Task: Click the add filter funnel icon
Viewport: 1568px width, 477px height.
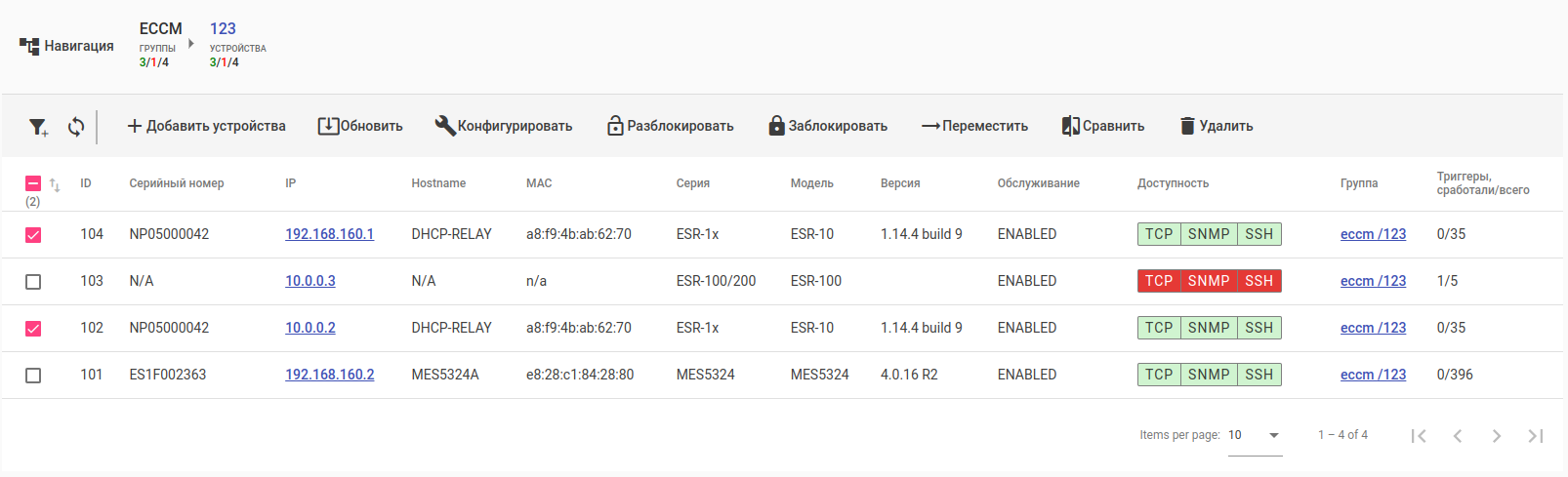Action: tap(38, 127)
